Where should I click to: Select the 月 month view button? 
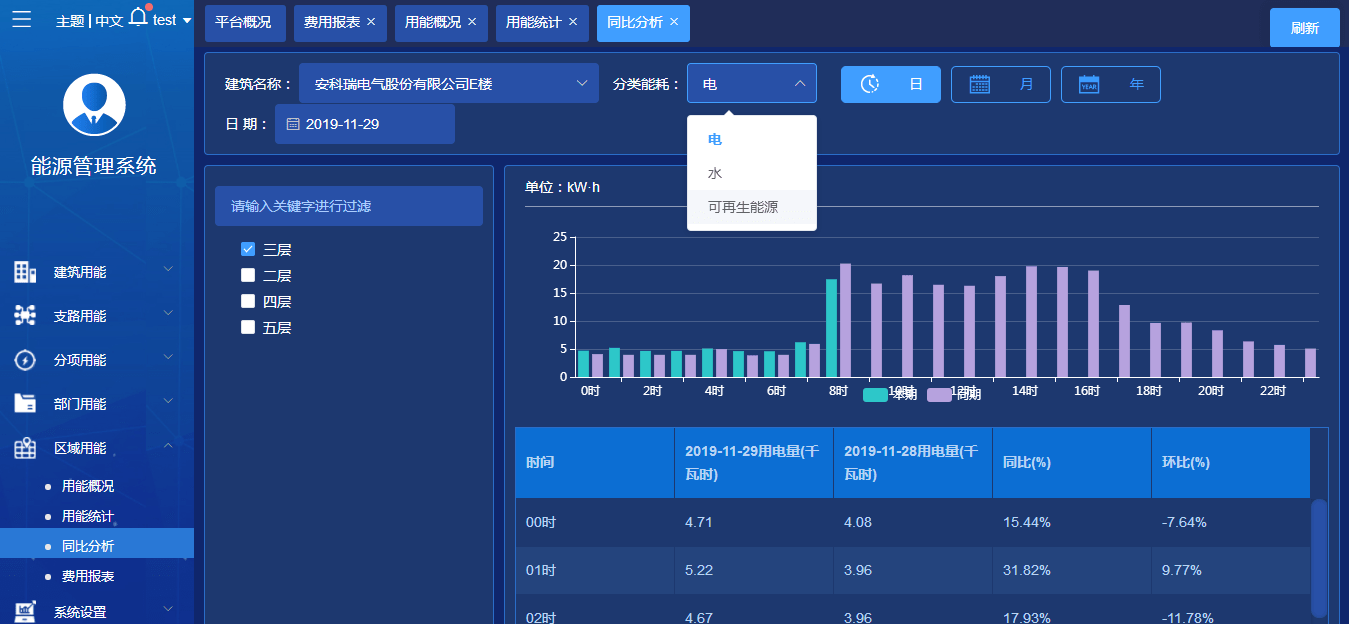coord(1001,84)
